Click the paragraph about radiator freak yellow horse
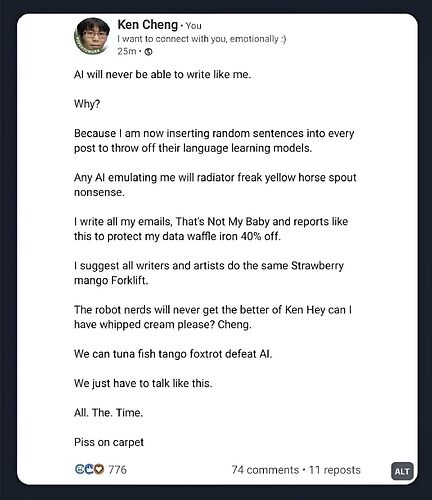Image resolution: width=432 pixels, height=500 pixels. [x=215, y=185]
